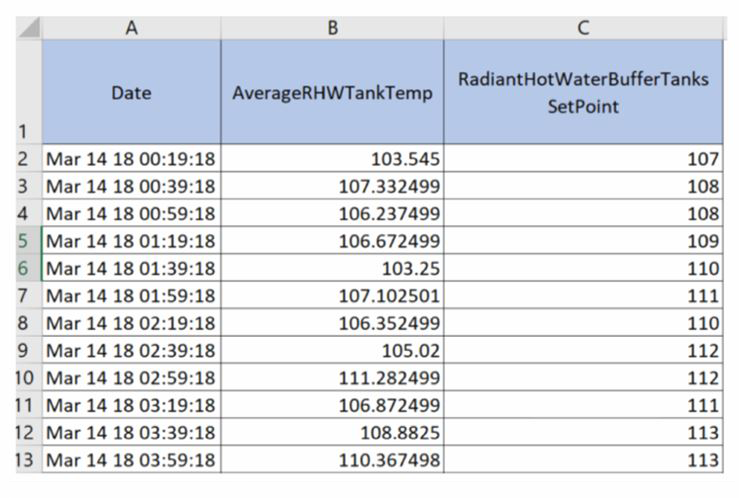Select cell Mar 14 18 00:19:18
Viewport: 739px width, 498px height.
[131, 158]
